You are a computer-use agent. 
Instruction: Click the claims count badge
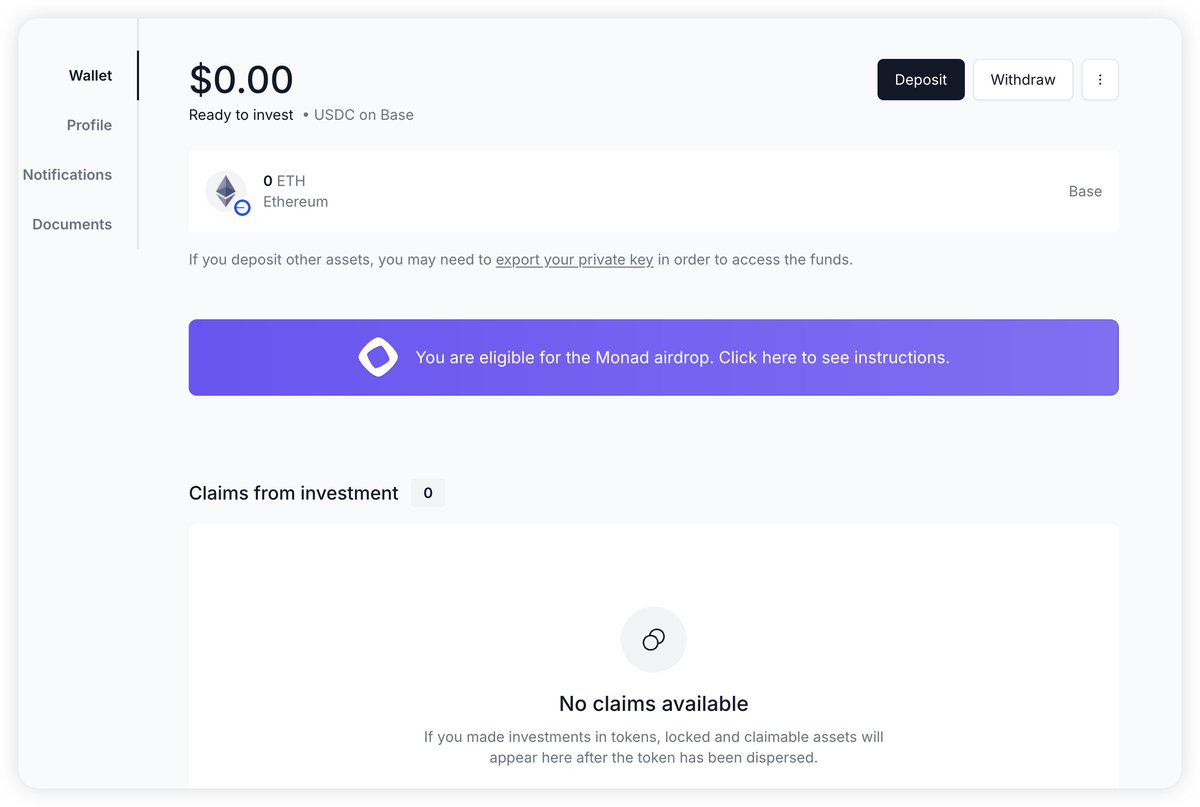[x=428, y=493]
